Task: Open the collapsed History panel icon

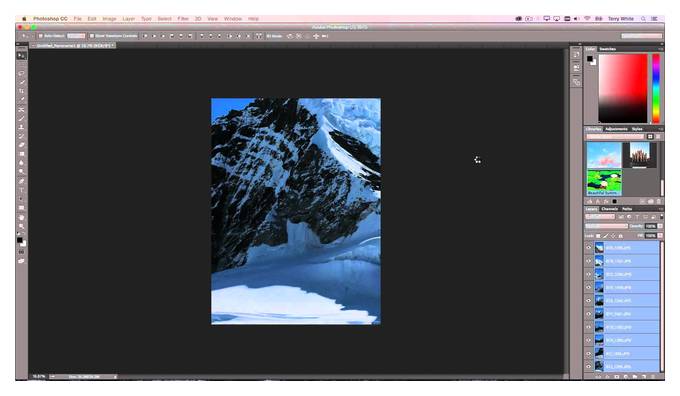Action: click(x=576, y=55)
